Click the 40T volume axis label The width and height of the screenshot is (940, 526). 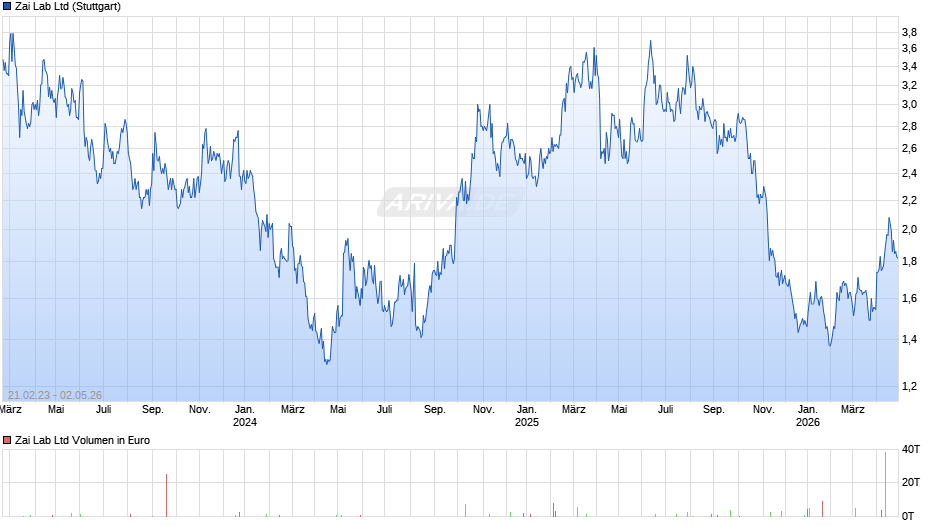[x=911, y=449]
